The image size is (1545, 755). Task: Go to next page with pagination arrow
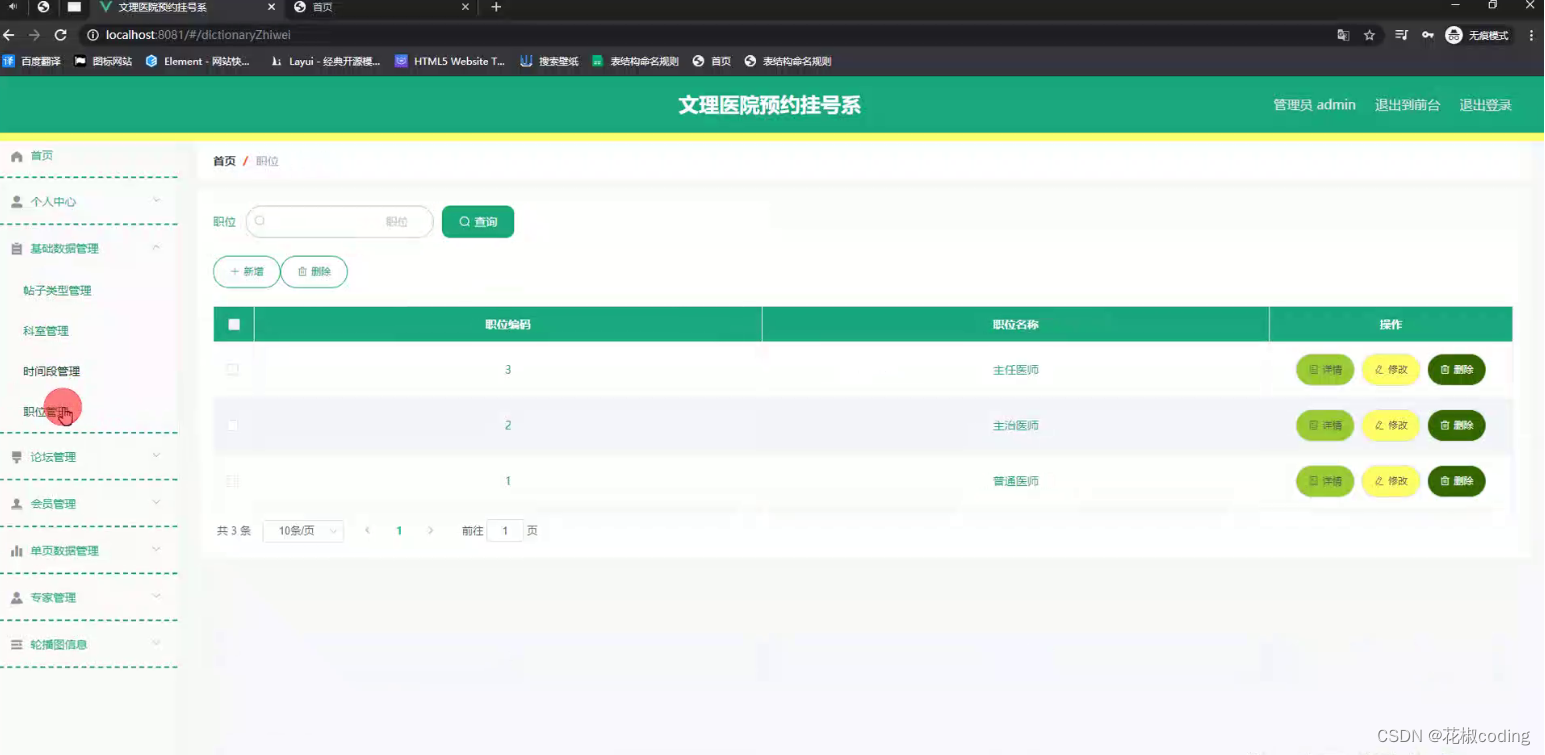[x=431, y=531]
